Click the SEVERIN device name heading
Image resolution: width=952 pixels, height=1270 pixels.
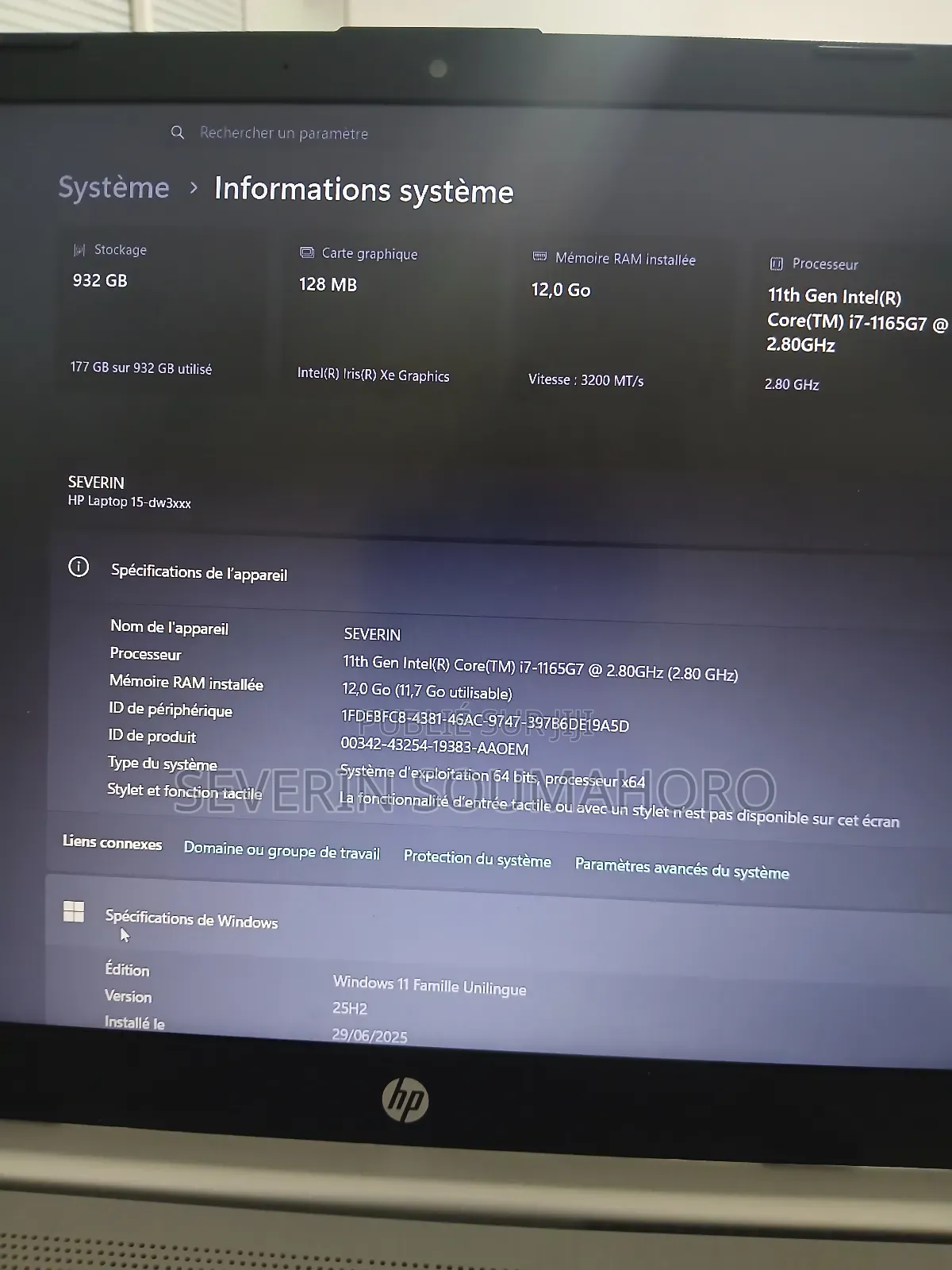[x=96, y=483]
